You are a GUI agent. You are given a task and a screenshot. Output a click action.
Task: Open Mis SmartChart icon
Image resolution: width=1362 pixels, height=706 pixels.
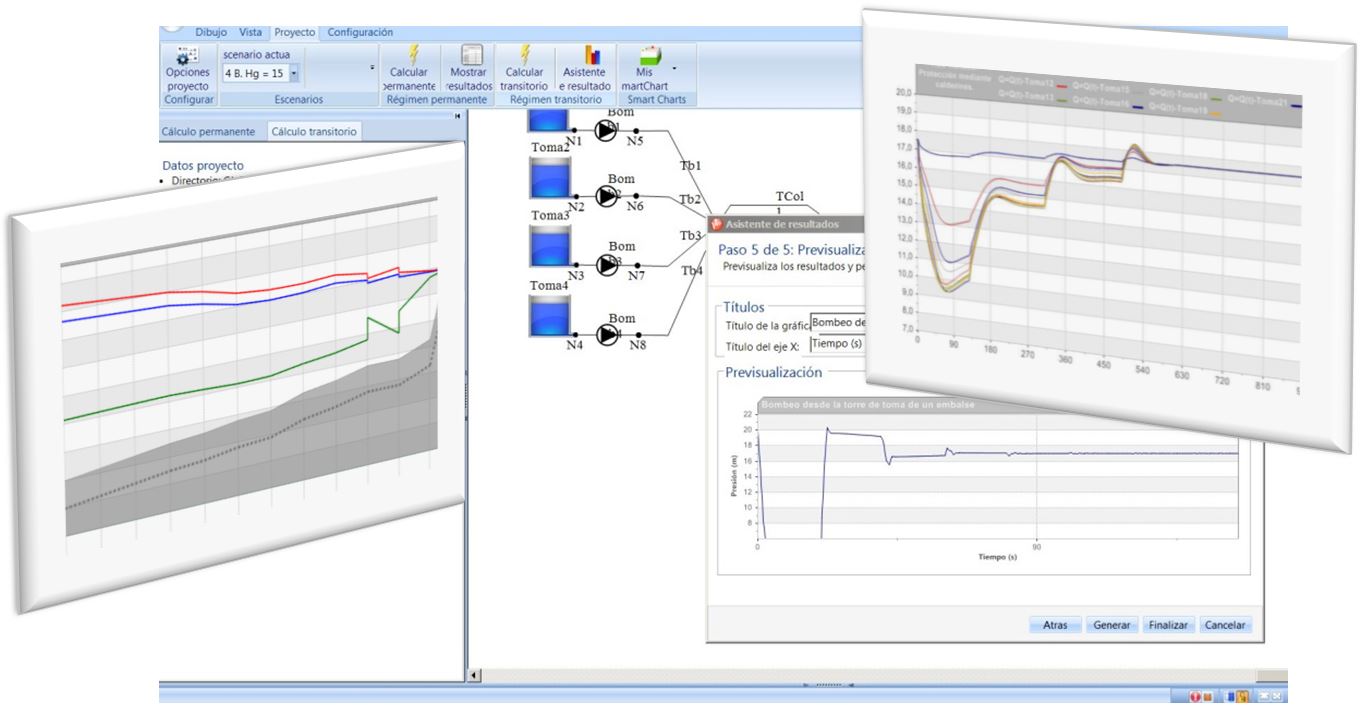pyautogui.click(x=649, y=56)
